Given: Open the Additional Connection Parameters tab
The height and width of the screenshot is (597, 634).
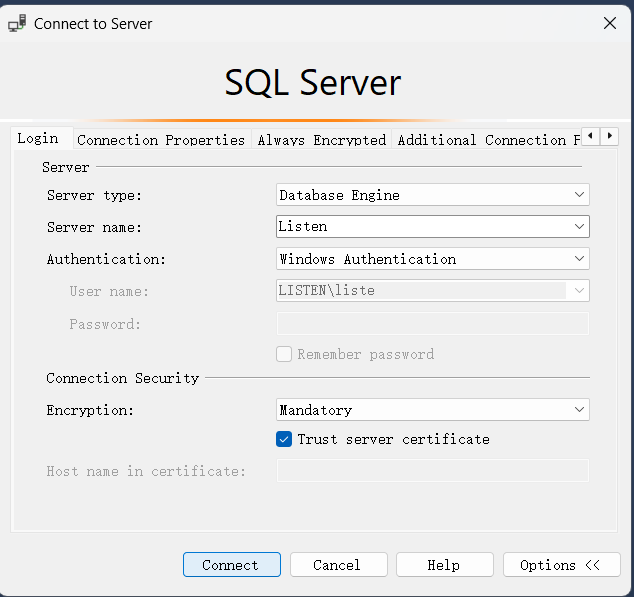Looking at the screenshot, I should tap(488, 140).
